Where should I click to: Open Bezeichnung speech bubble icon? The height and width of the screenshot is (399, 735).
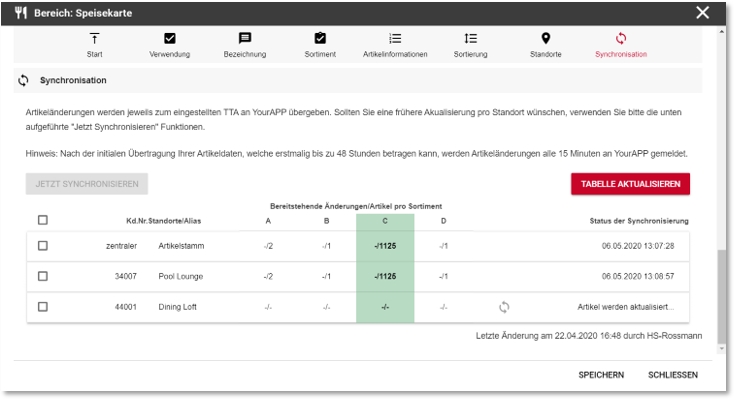tap(245, 38)
